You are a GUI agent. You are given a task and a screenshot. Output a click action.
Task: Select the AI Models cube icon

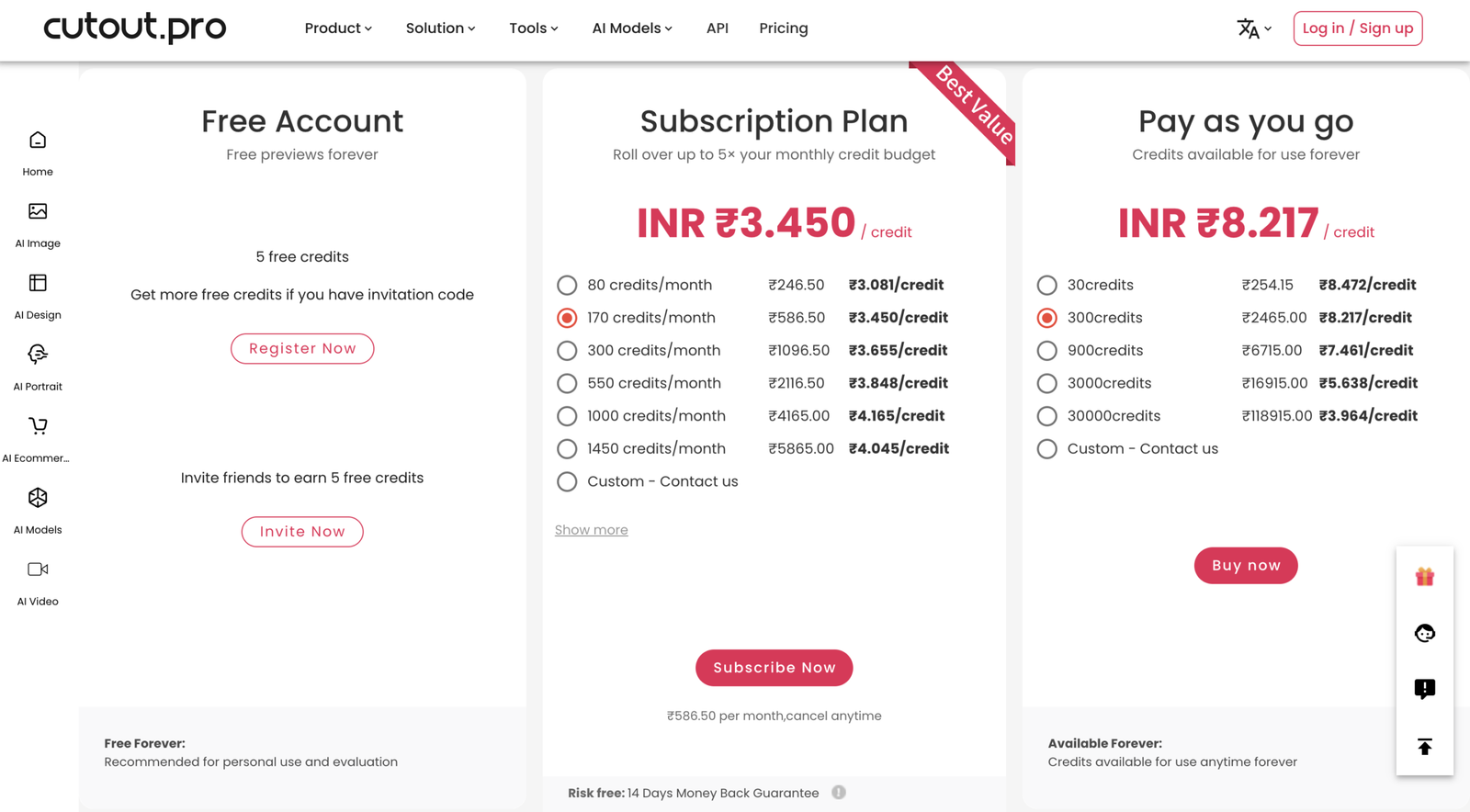pos(38,498)
